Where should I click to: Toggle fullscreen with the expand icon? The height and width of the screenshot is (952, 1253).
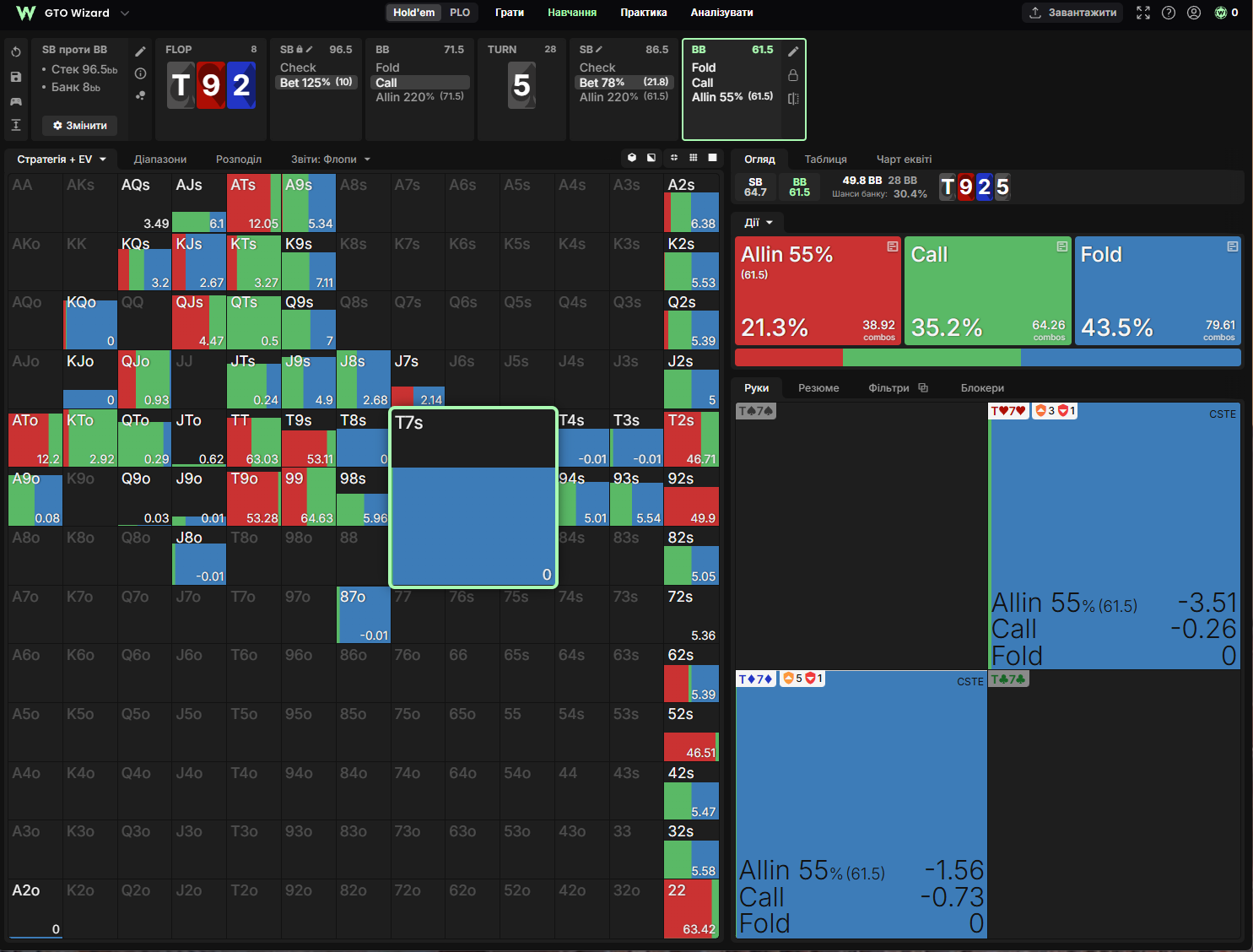[x=1143, y=13]
